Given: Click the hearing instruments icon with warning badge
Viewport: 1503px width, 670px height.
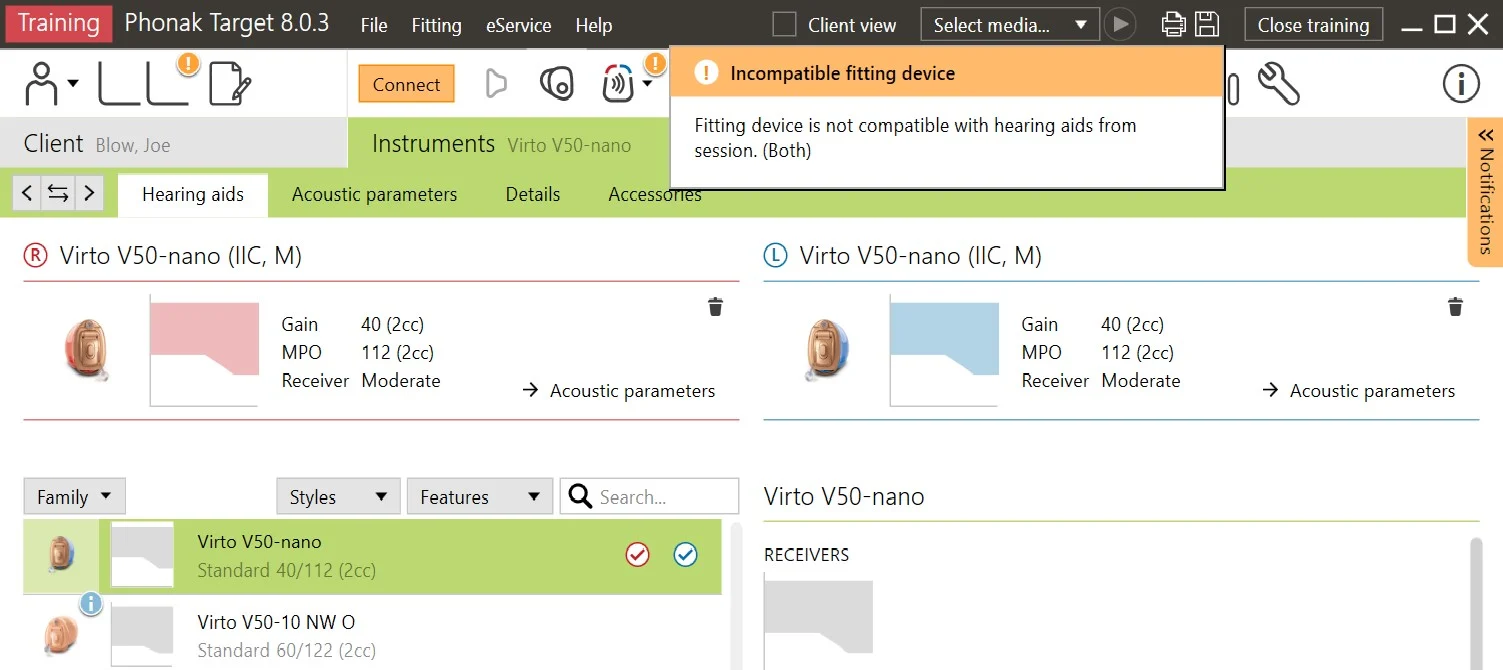Looking at the screenshot, I should coord(145,82).
